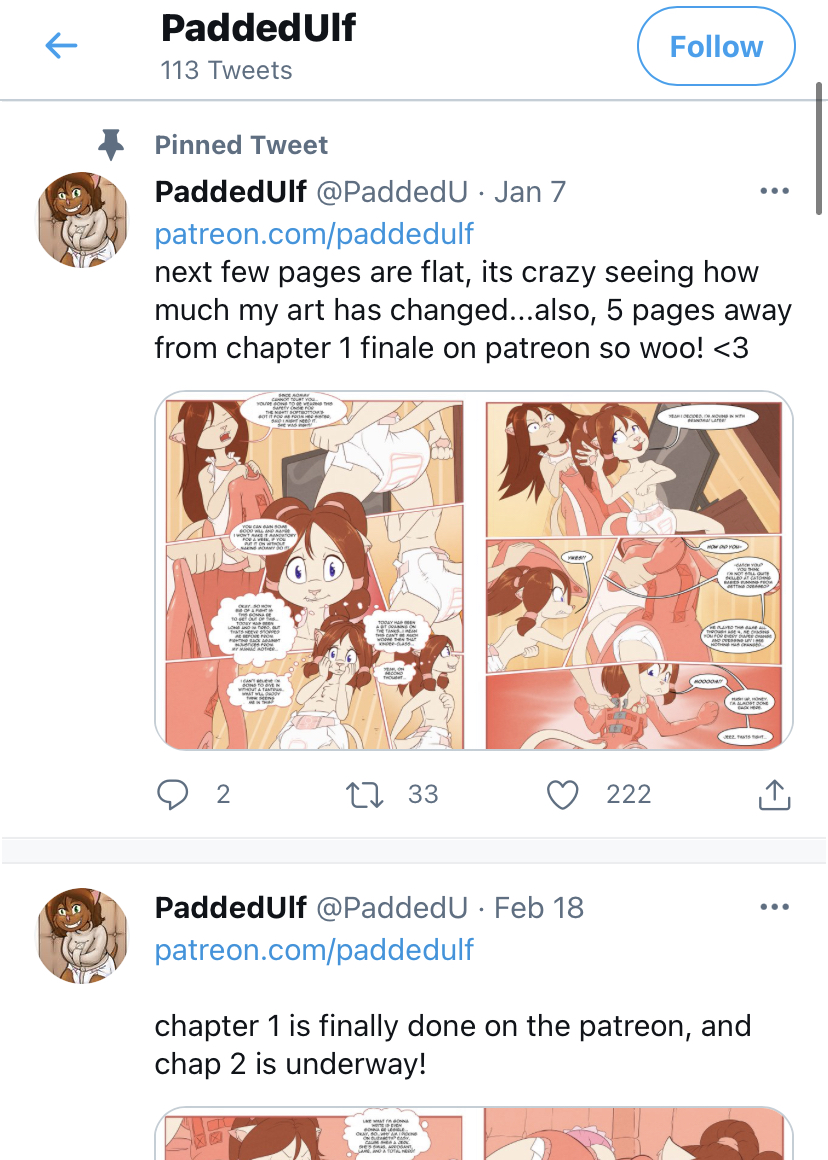Click the pin icon beside Pinned Tweet
Viewport: 828px width, 1160px height.
pos(111,145)
